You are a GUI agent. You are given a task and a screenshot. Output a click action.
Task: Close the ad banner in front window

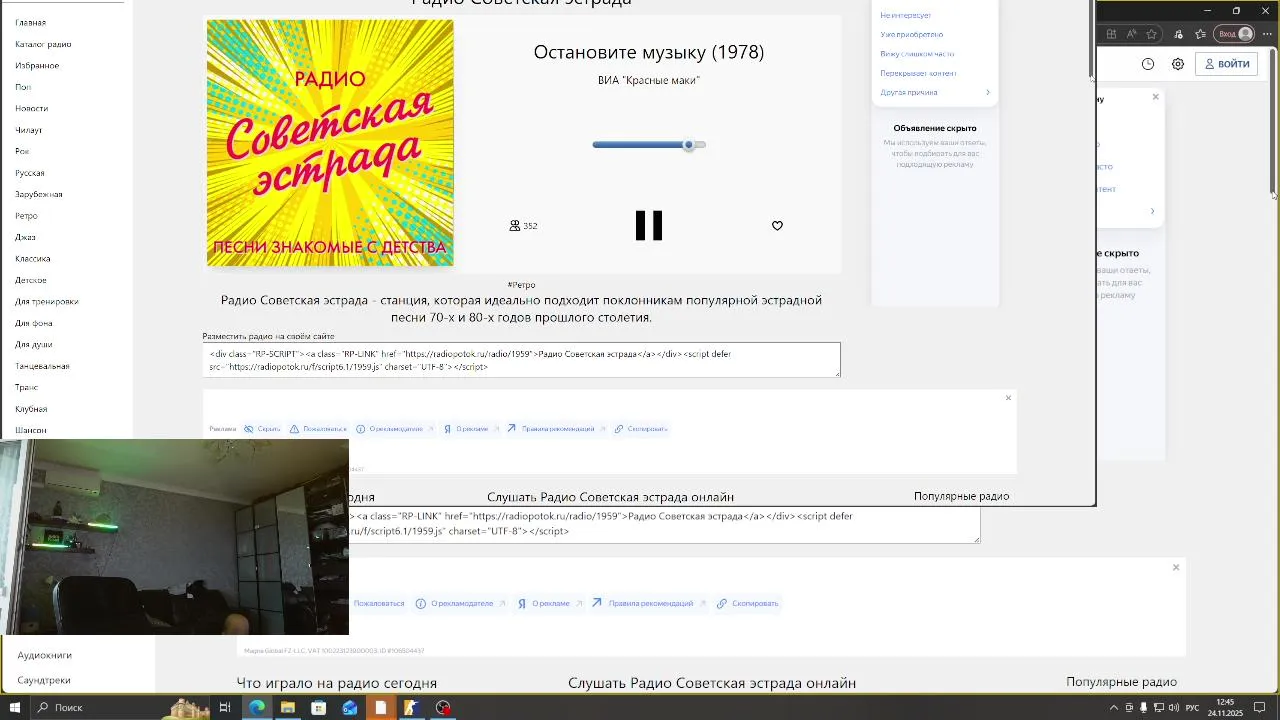click(1008, 398)
